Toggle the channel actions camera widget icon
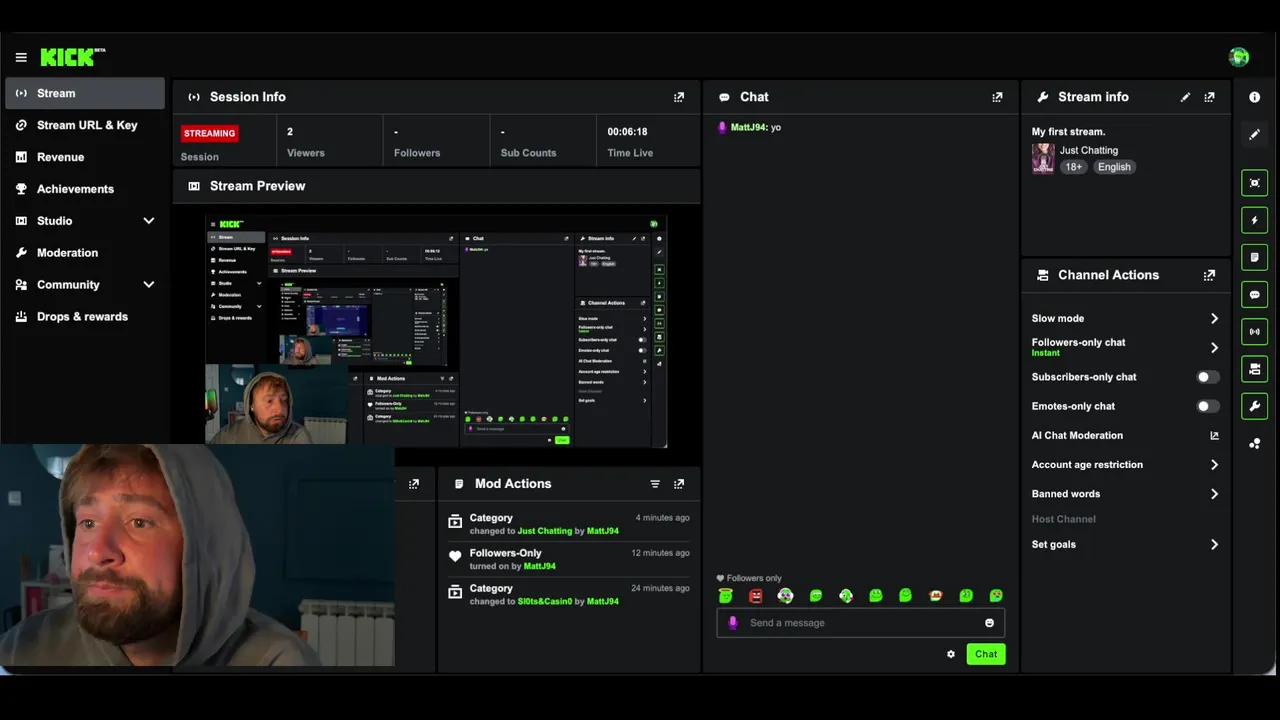The image size is (1280, 720). click(1255, 369)
